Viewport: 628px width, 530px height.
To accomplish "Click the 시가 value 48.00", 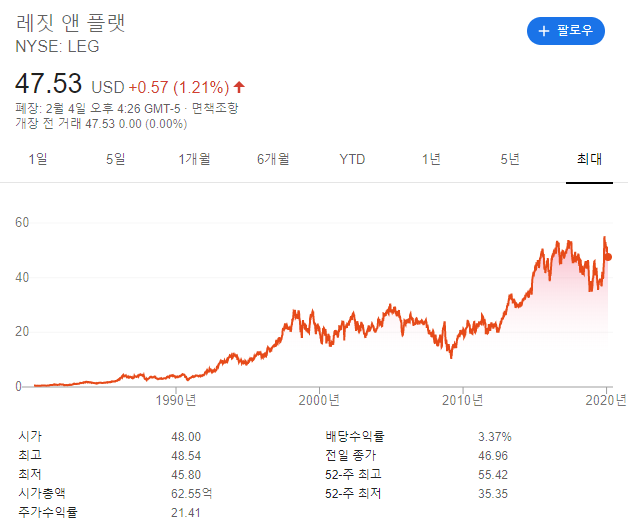I will pyautogui.click(x=186, y=437).
